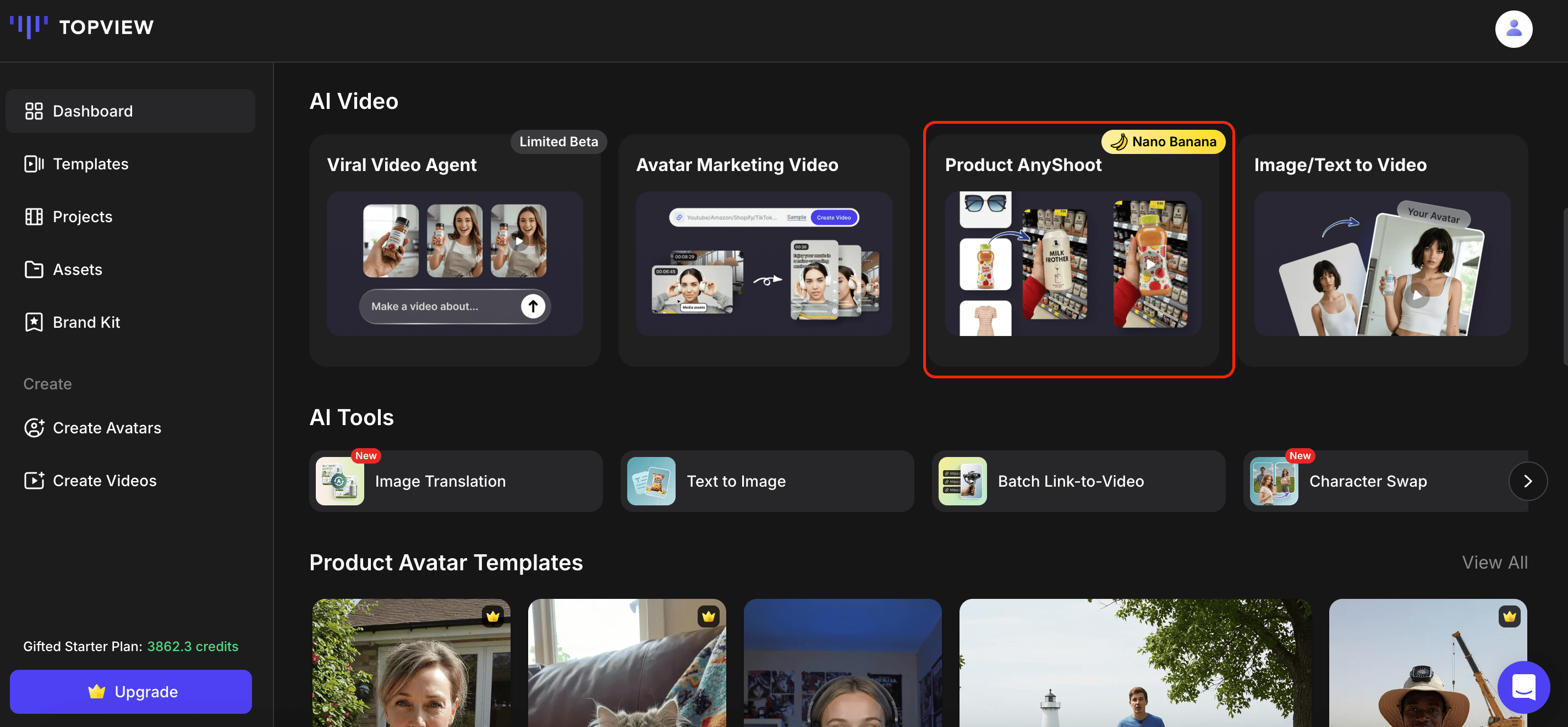Select the Brand Kit star icon
1568x727 pixels.
34,322
